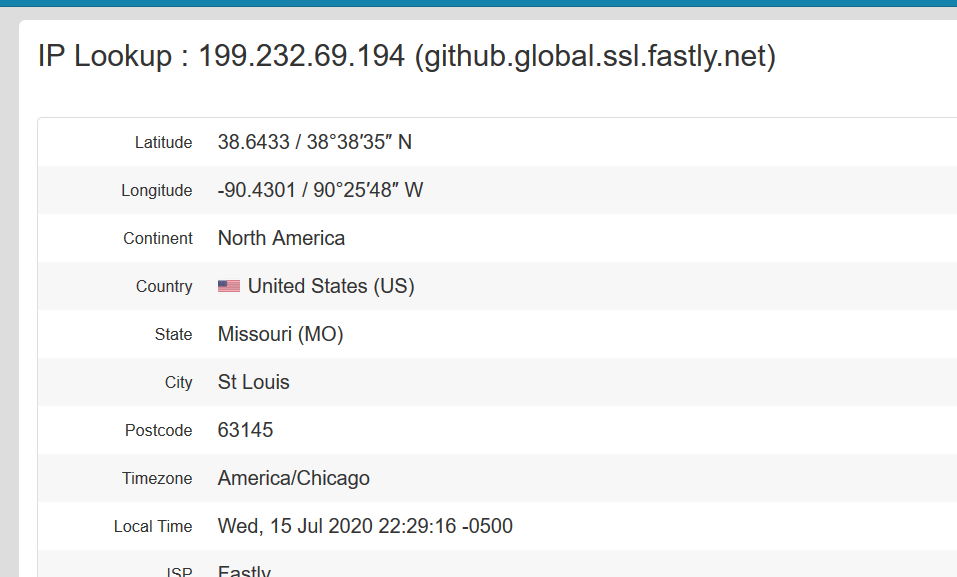Click the ISP name Fastly
Viewport: 957px width, 577px height.
point(244,570)
